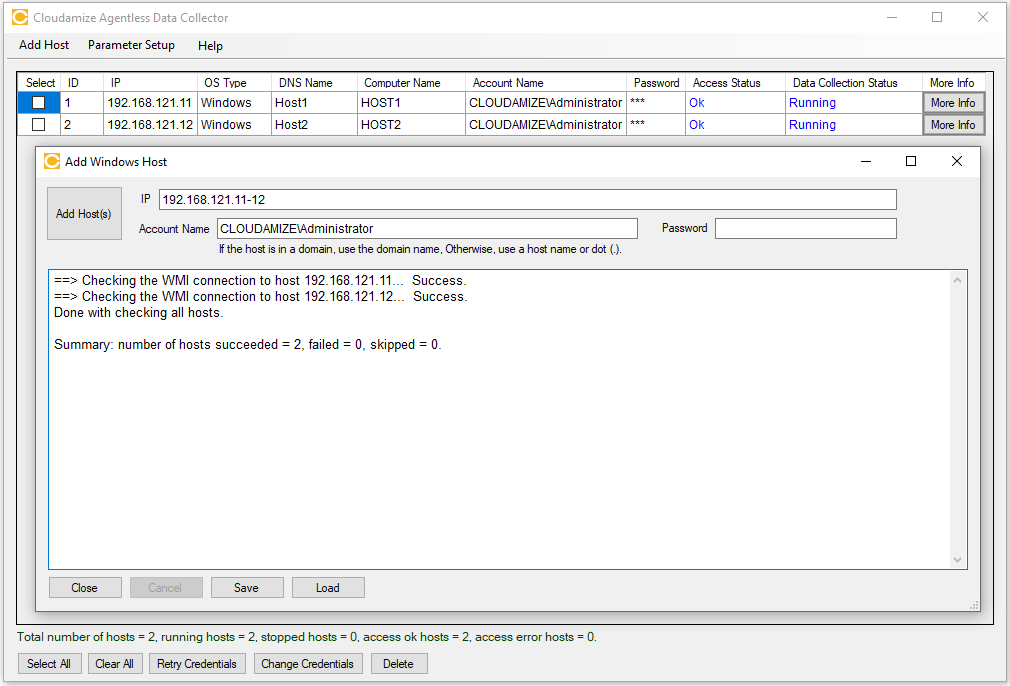Viewport: 1010px width, 686px height.
Task: Close the Add Windows Host dialog with X
Action: click(956, 161)
